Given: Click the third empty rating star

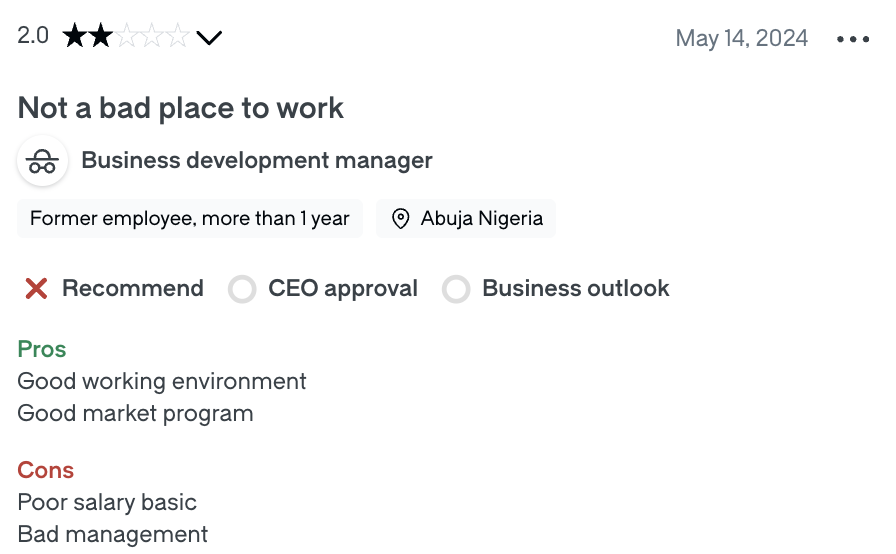Looking at the screenshot, I should (127, 38).
